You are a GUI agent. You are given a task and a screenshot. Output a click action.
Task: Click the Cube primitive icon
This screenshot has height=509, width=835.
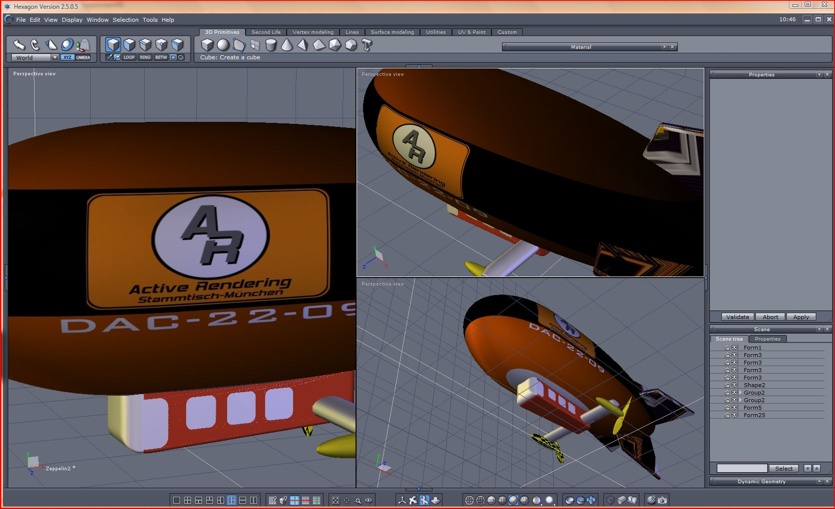[207, 45]
